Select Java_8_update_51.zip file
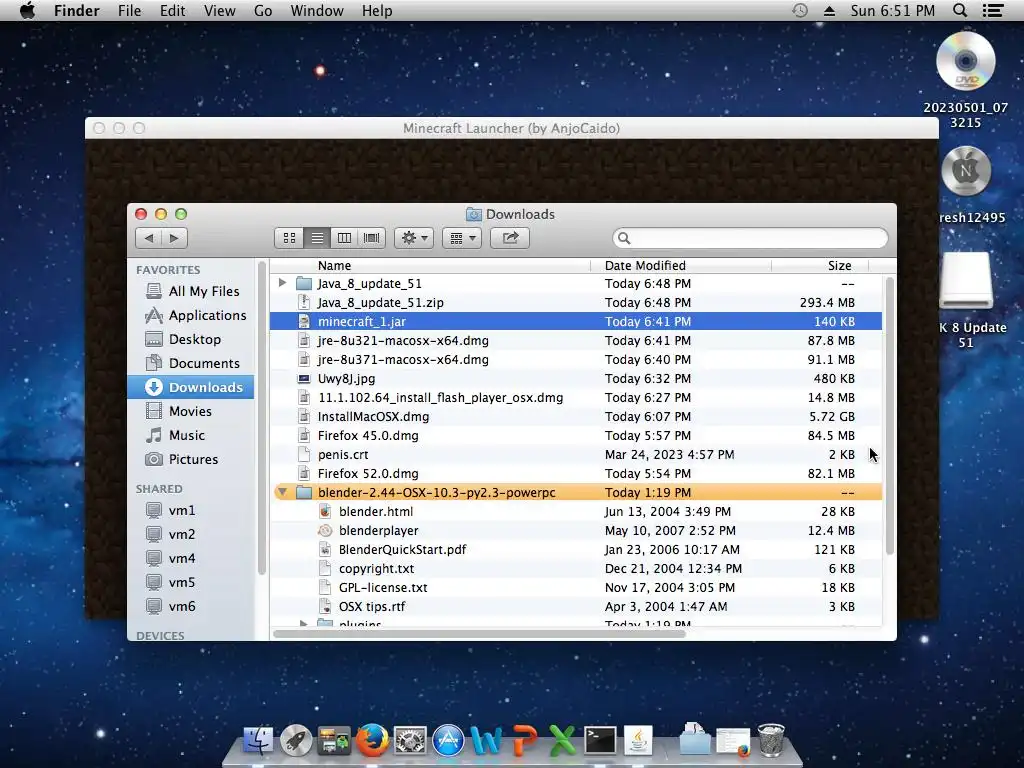 (576, 302)
